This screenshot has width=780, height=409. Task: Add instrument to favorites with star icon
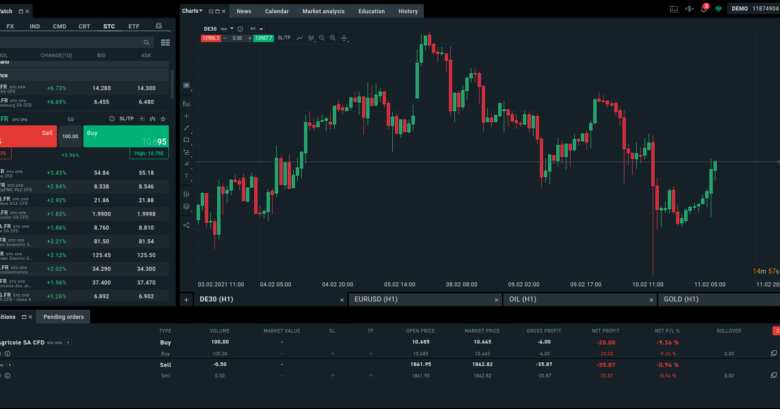click(162, 118)
